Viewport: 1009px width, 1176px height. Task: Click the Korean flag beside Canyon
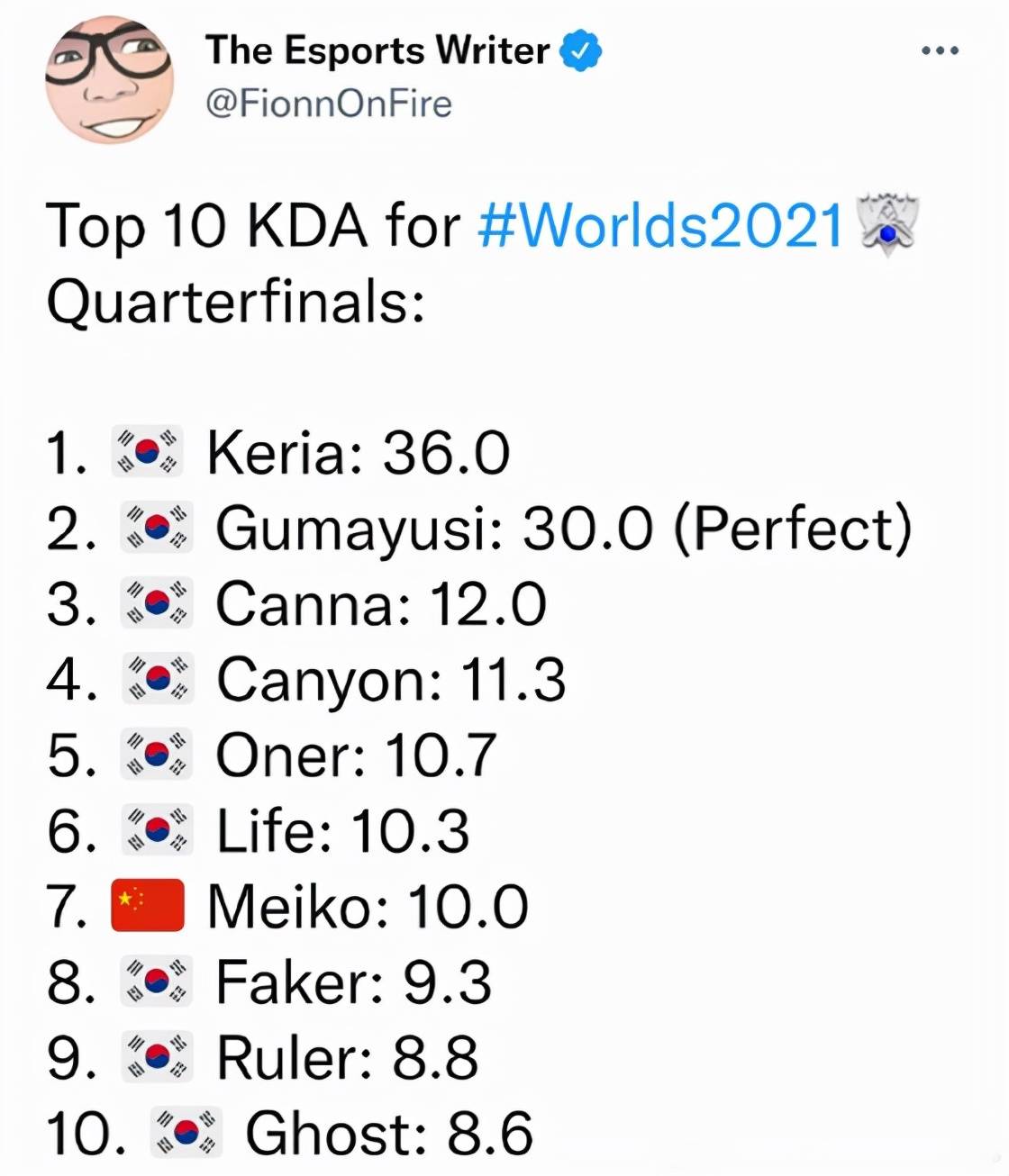[x=157, y=679]
